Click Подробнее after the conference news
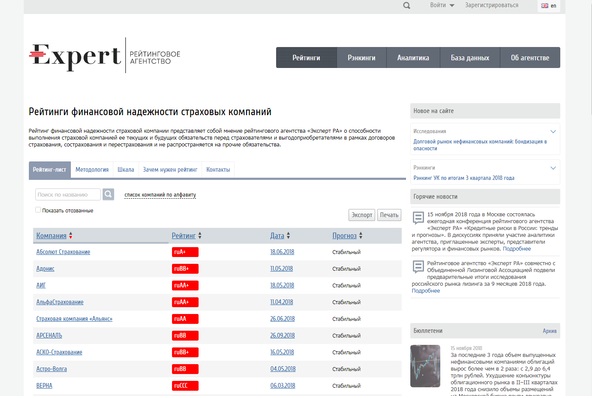Viewport: 593px width, 398px height. (517, 249)
